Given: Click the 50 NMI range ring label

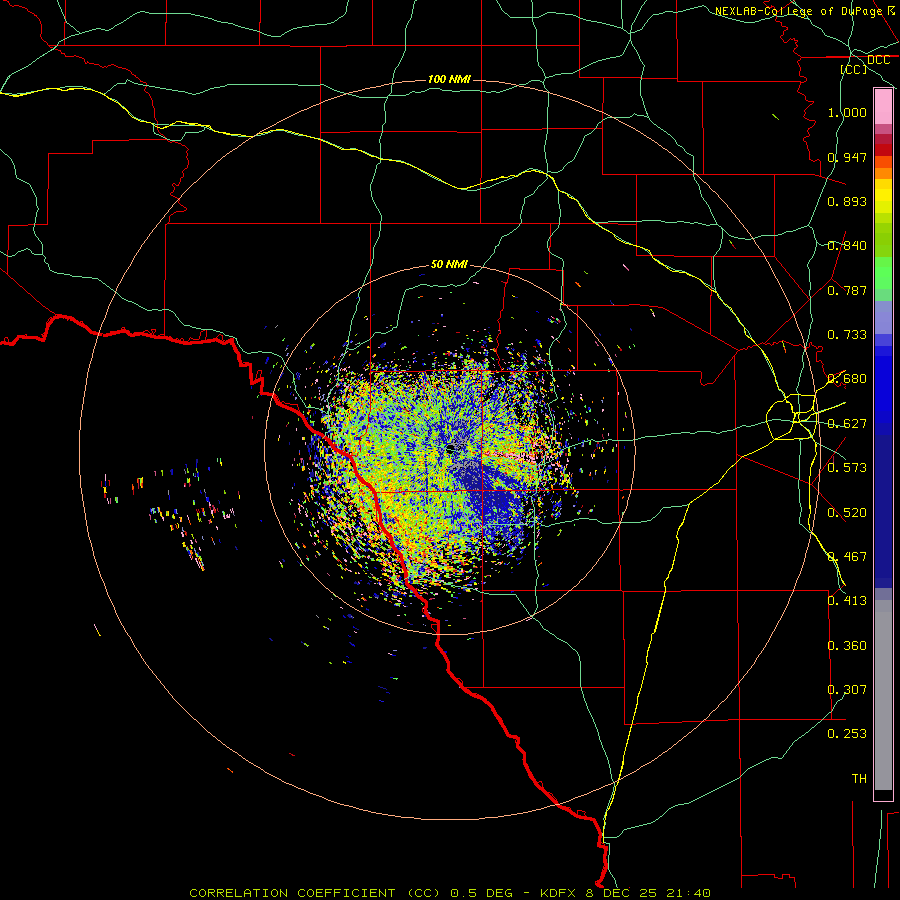Looking at the screenshot, I should click(449, 264).
